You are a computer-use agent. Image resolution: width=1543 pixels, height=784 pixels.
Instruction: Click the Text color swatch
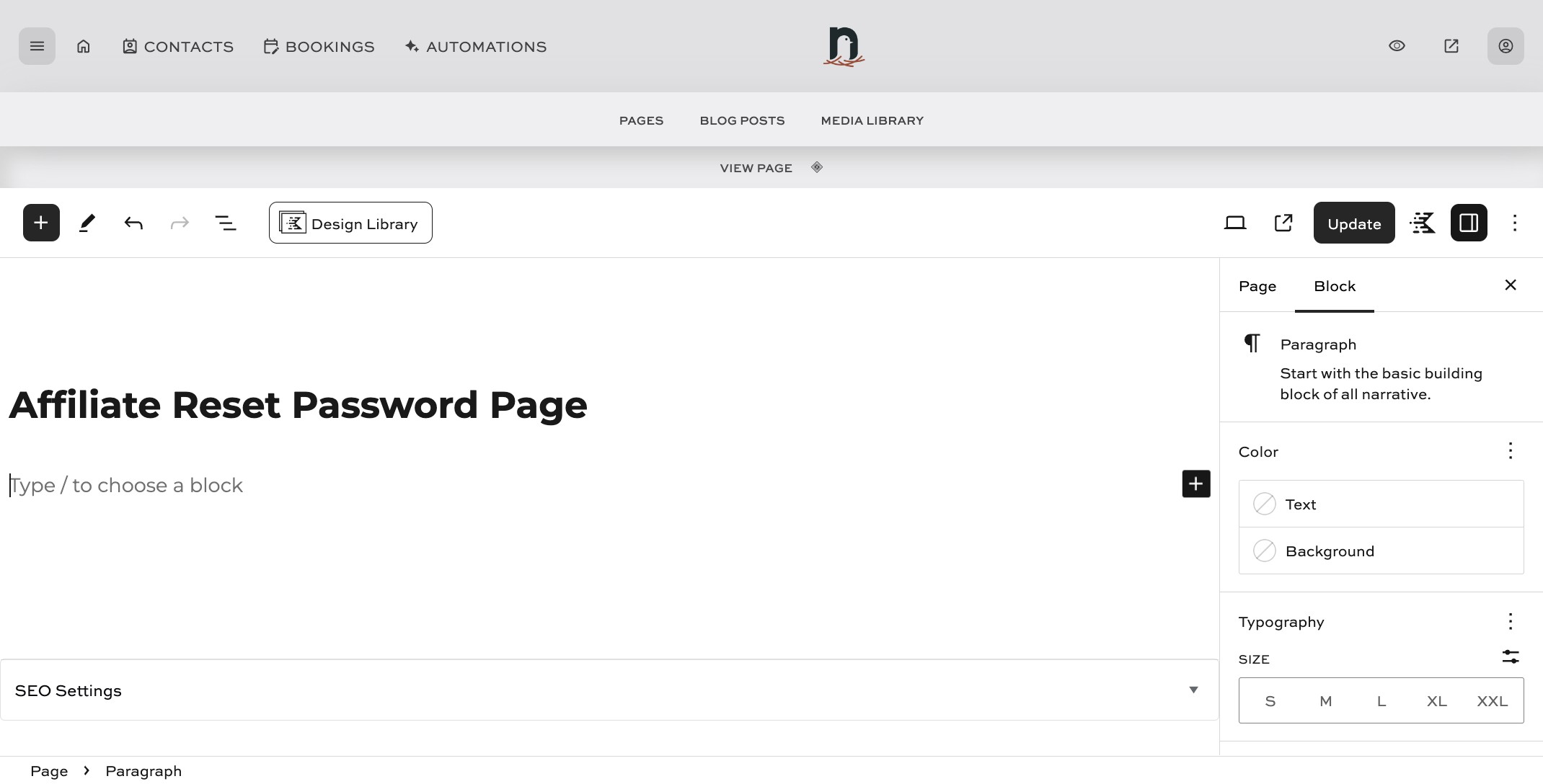point(1264,504)
